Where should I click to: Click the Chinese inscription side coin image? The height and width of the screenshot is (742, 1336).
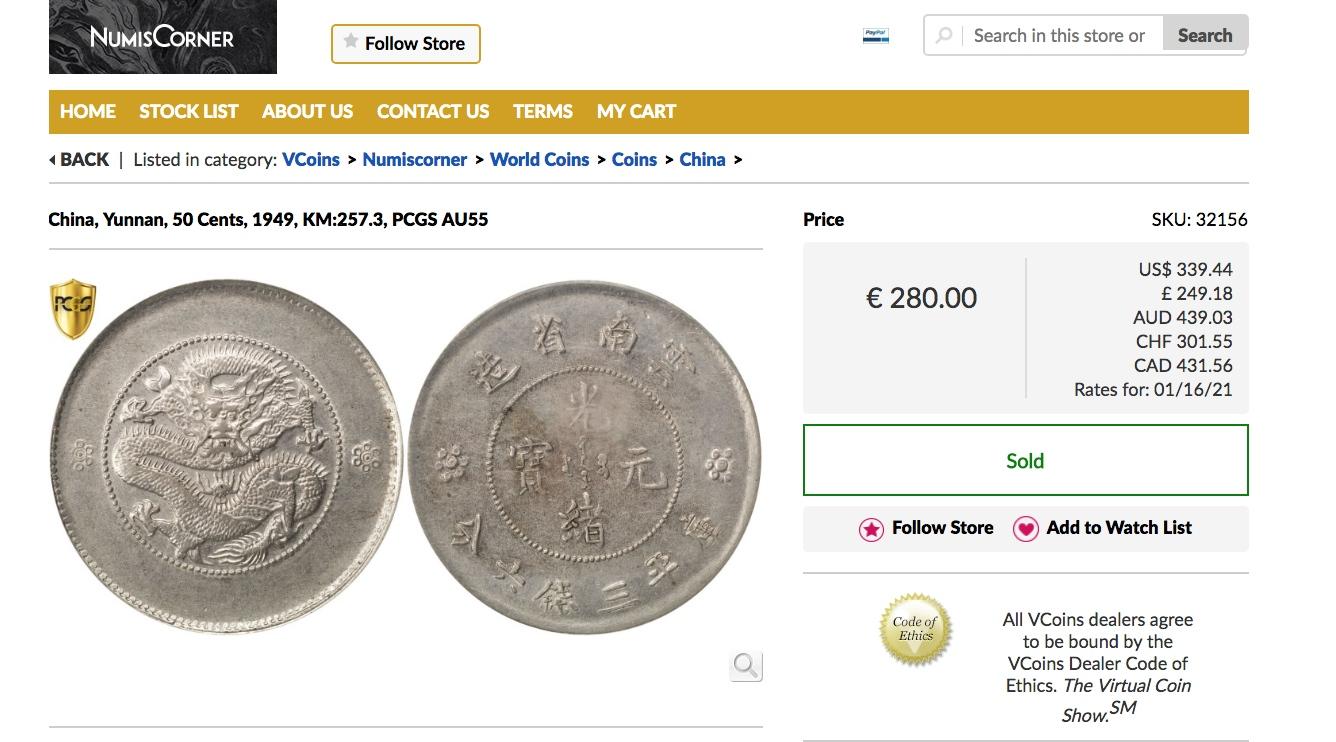click(585, 457)
